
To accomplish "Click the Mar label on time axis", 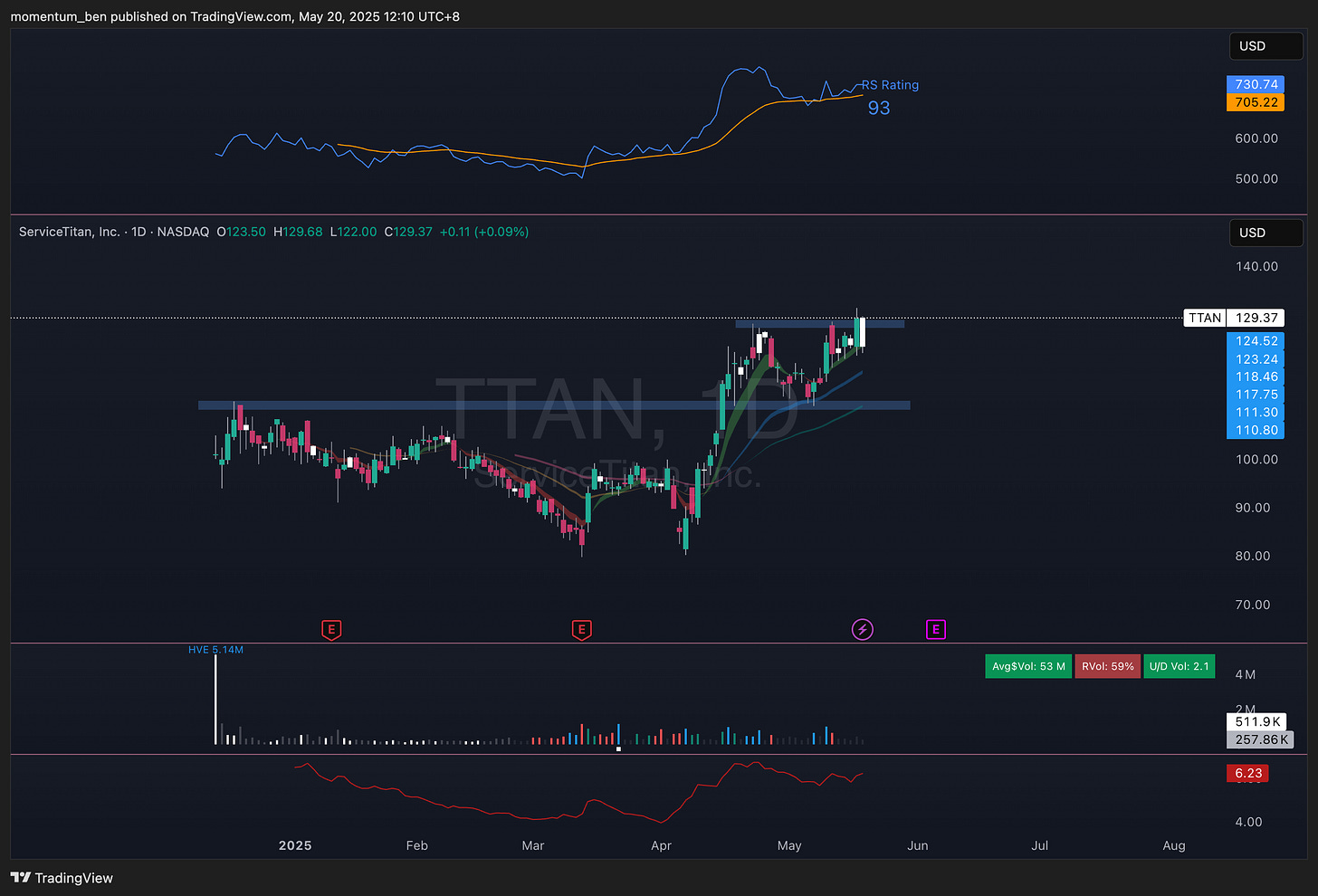I will click(x=533, y=845).
